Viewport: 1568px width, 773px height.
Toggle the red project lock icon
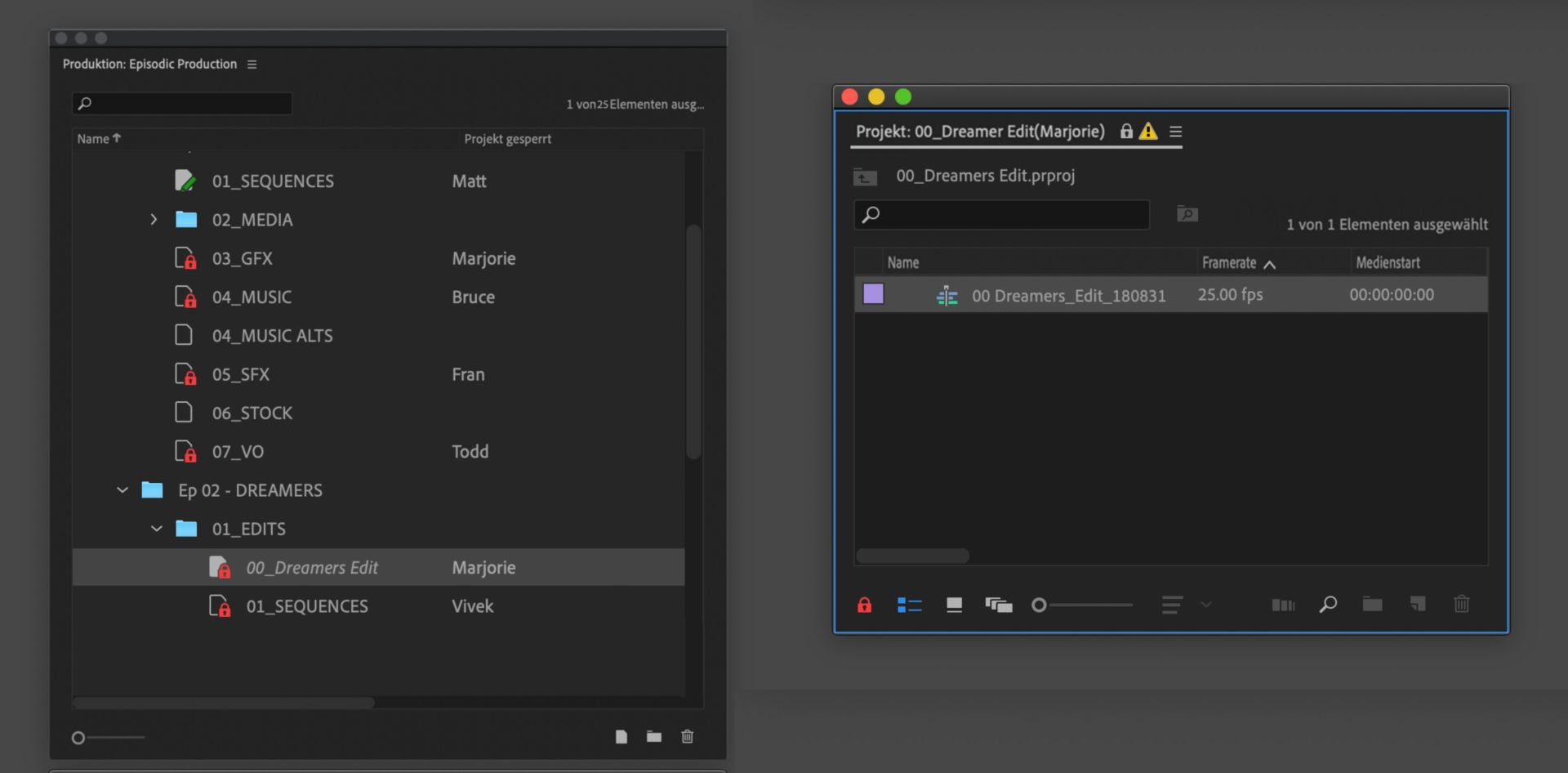[864, 605]
